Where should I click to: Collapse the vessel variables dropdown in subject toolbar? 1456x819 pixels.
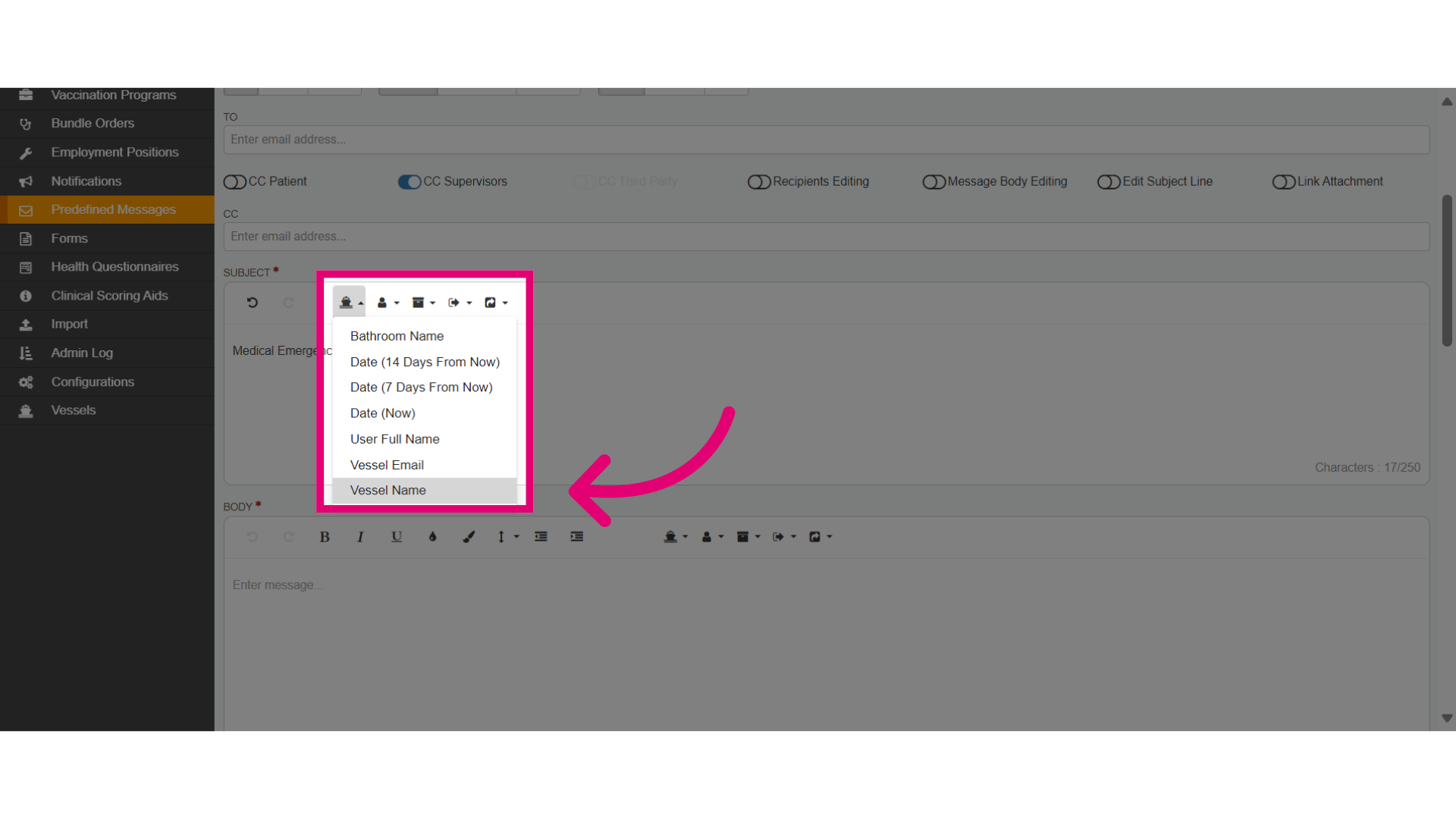pos(350,303)
